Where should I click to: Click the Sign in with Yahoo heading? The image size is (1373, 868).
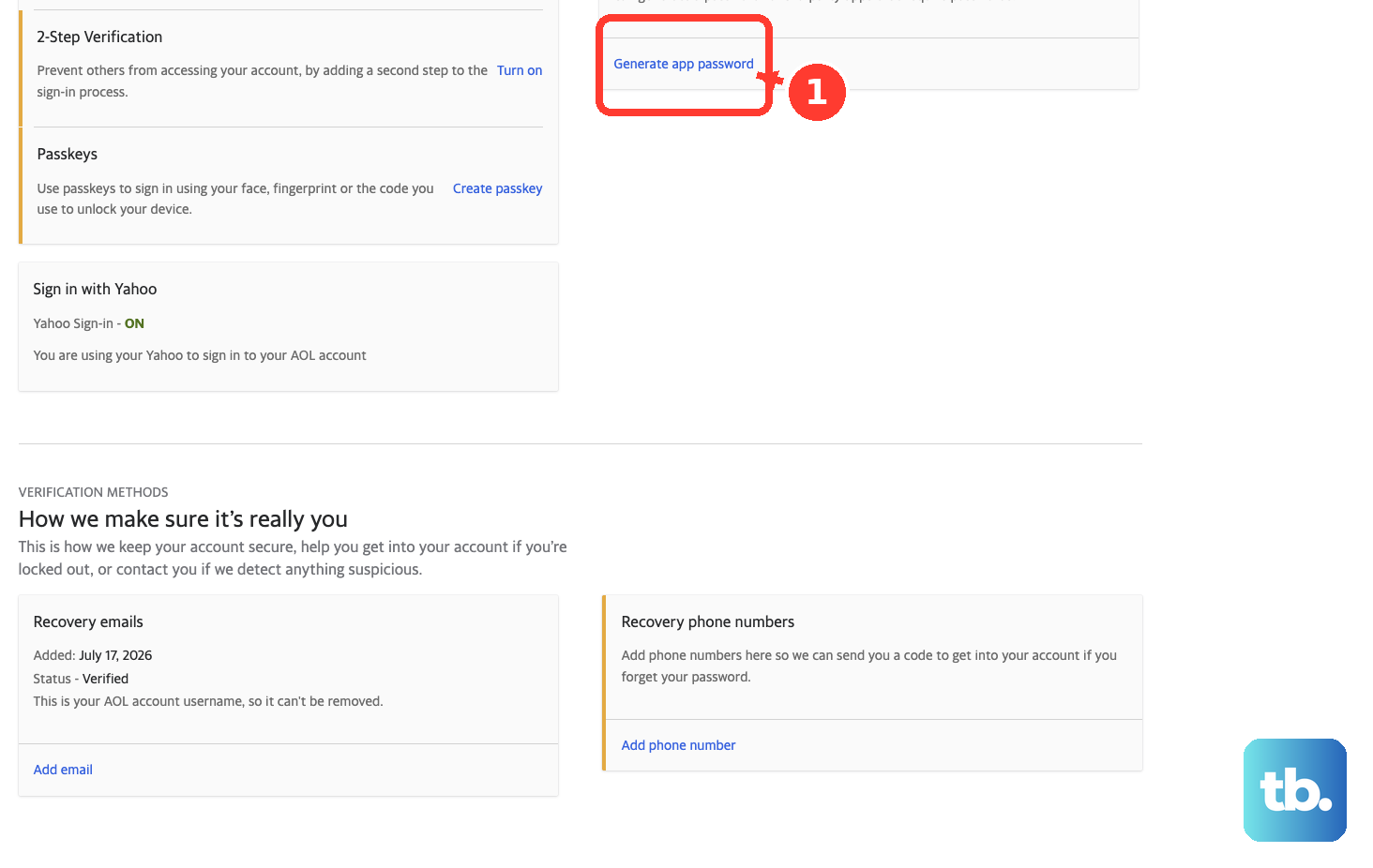pos(95,289)
